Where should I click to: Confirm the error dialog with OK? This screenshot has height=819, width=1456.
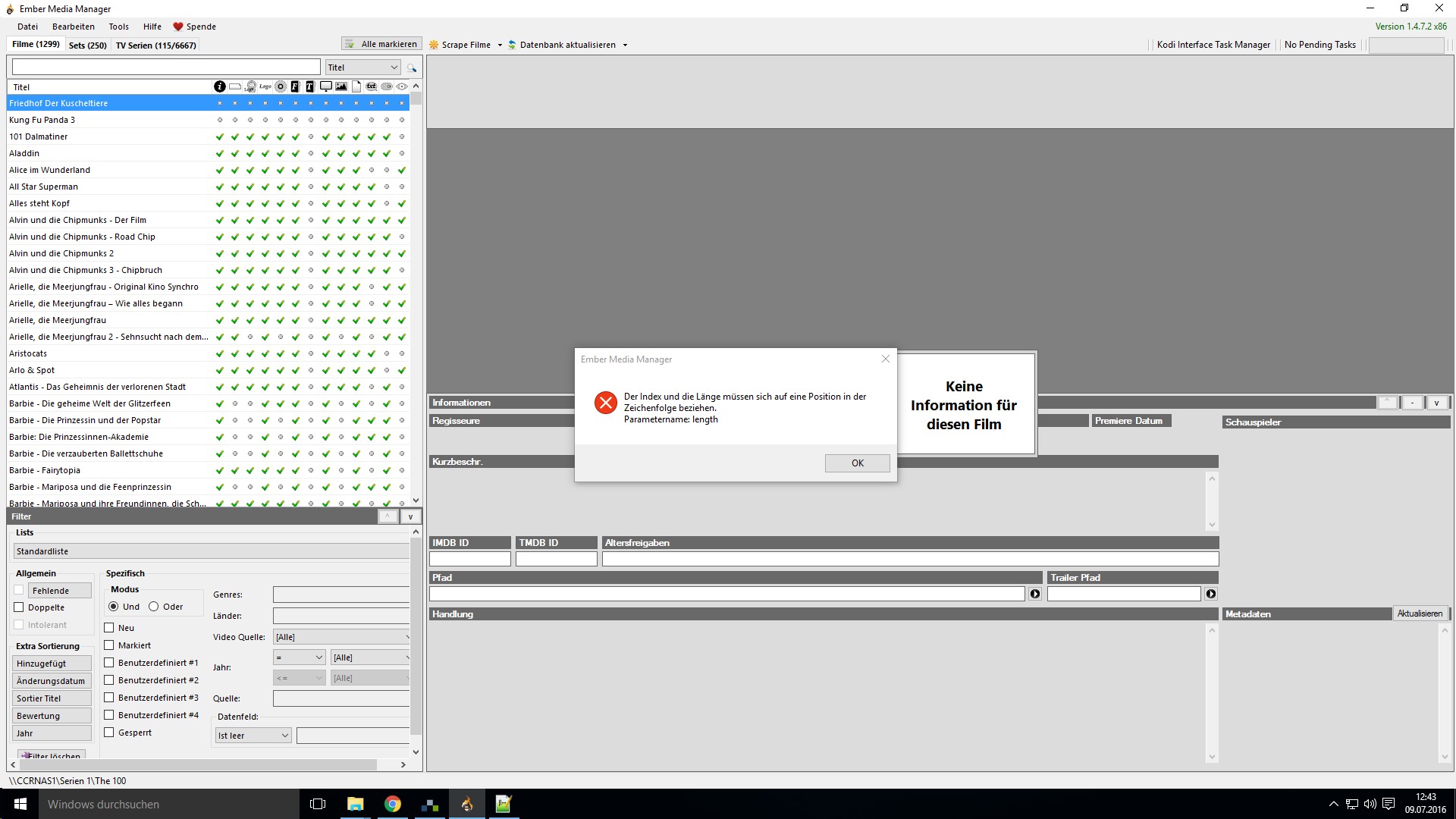tap(858, 463)
